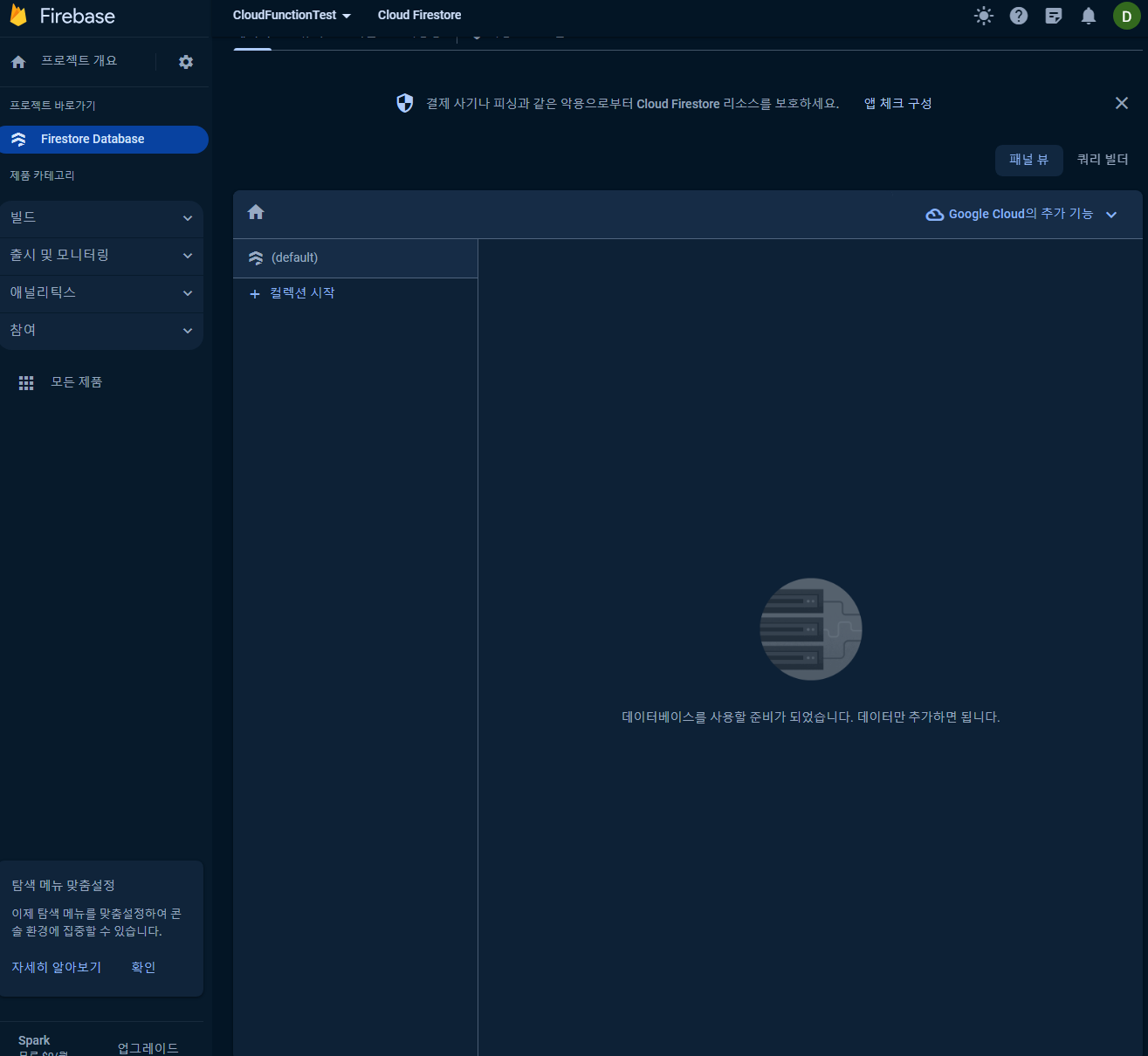Viewport: 1148px width, 1056px height.
Task: Open account avatar D
Action: [1126, 16]
